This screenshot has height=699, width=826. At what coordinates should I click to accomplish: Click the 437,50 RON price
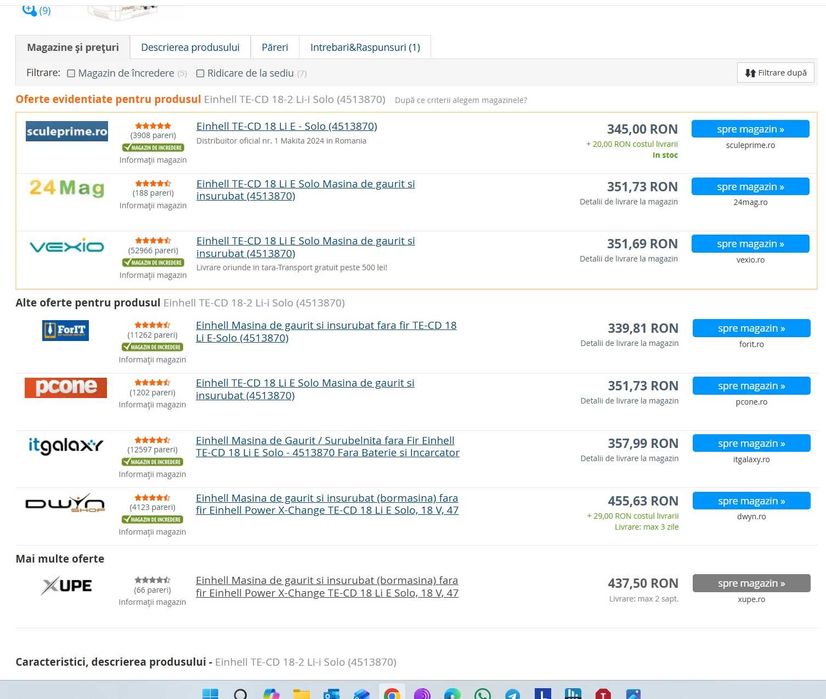click(x=643, y=583)
